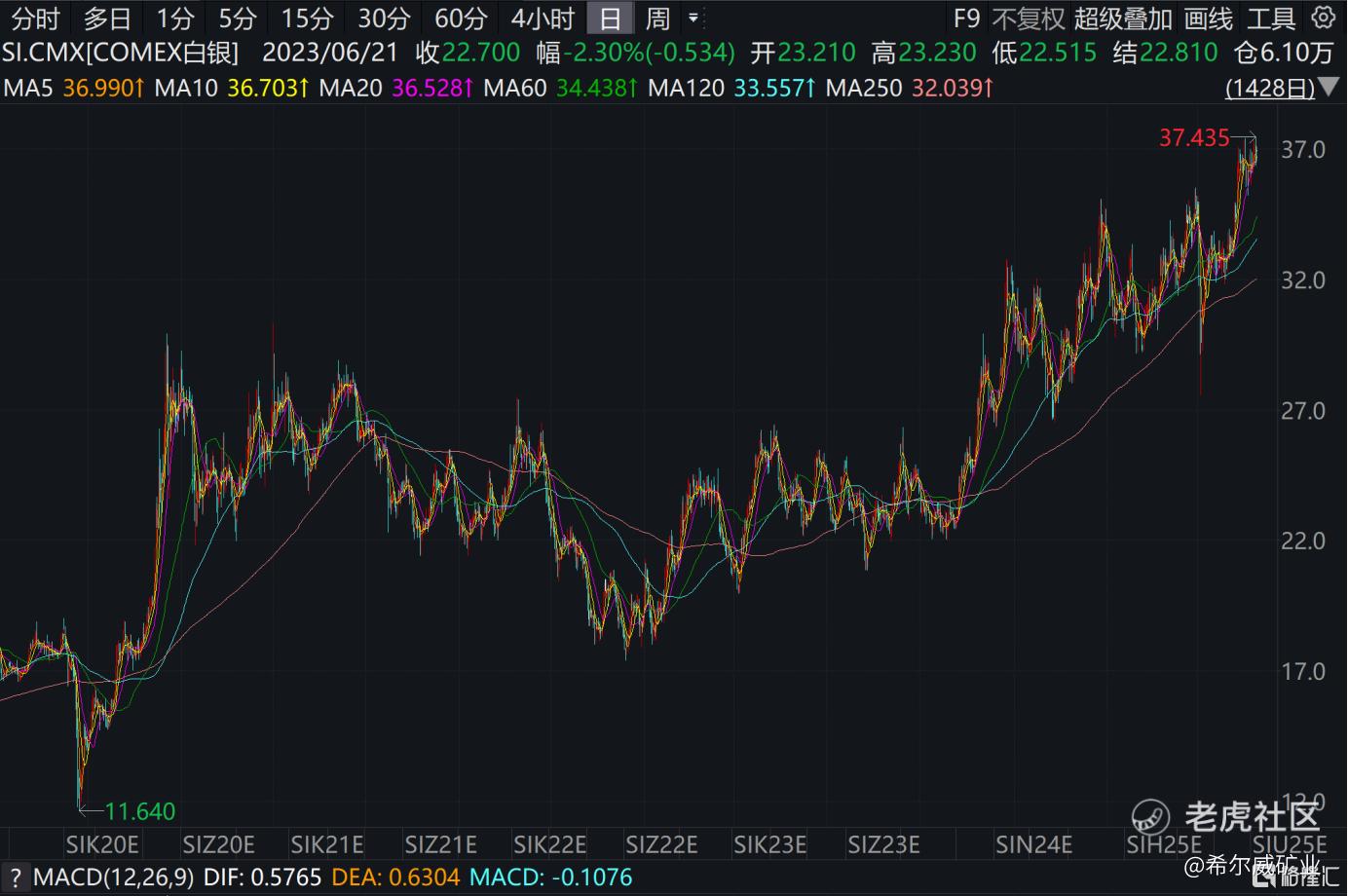
Task: Click the SIZ20E contract label on time axis
Action: pos(218,844)
